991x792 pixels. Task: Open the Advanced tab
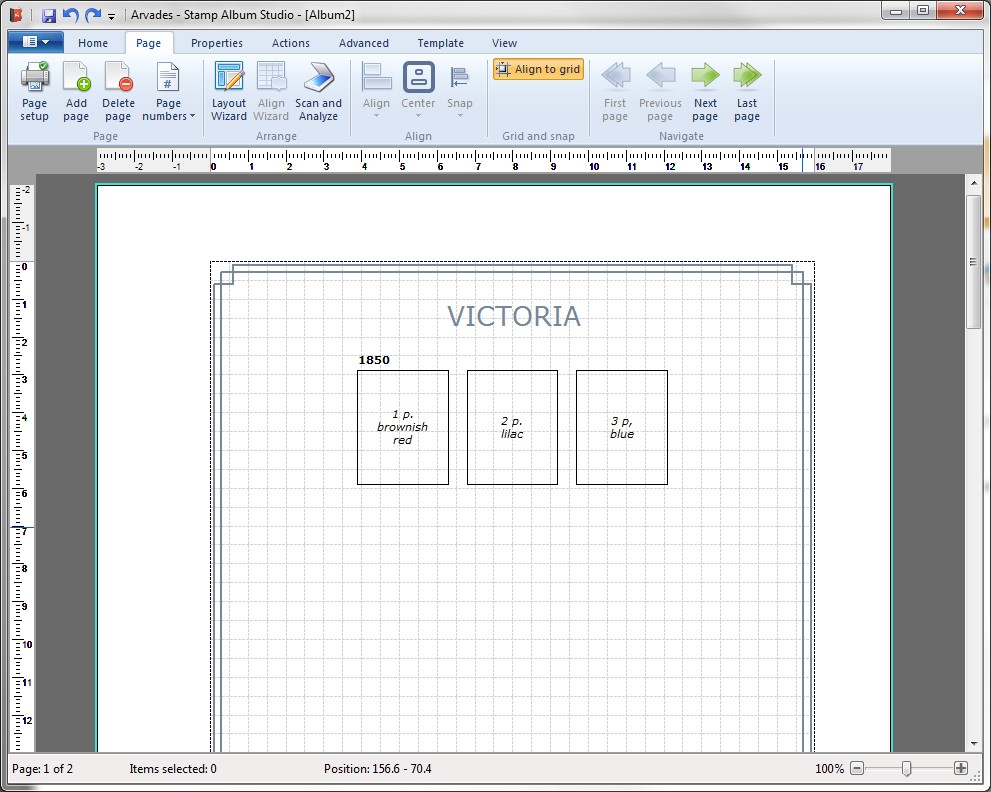[363, 43]
